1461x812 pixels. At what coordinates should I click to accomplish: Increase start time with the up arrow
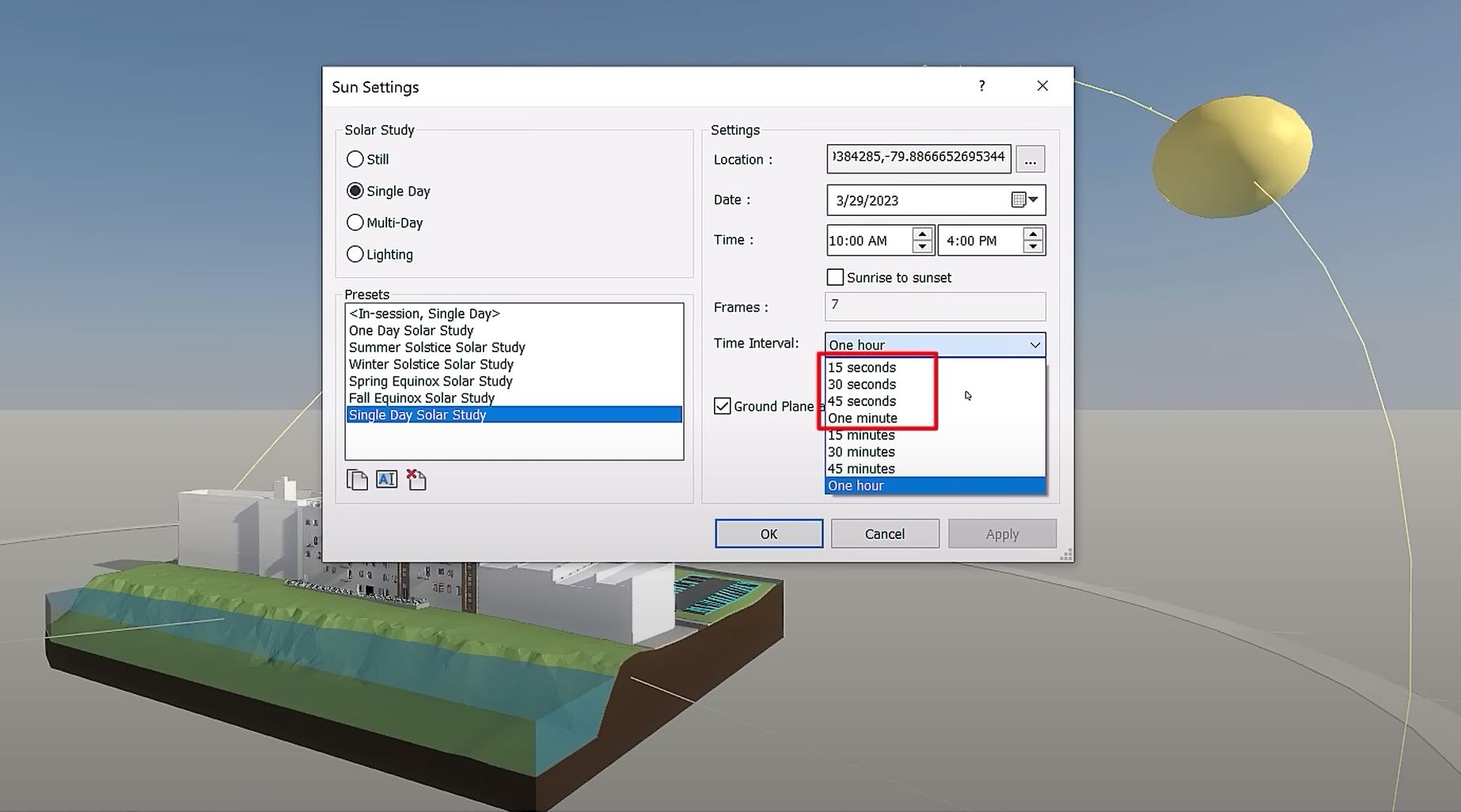pyautogui.click(x=921, y=234)
